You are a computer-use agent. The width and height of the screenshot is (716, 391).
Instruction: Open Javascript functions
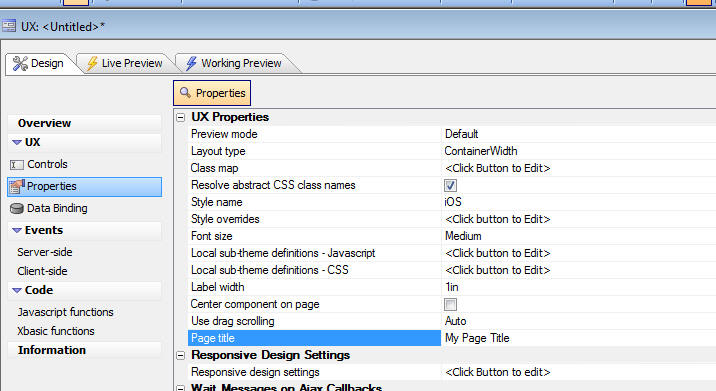click(x=65, y=312)
